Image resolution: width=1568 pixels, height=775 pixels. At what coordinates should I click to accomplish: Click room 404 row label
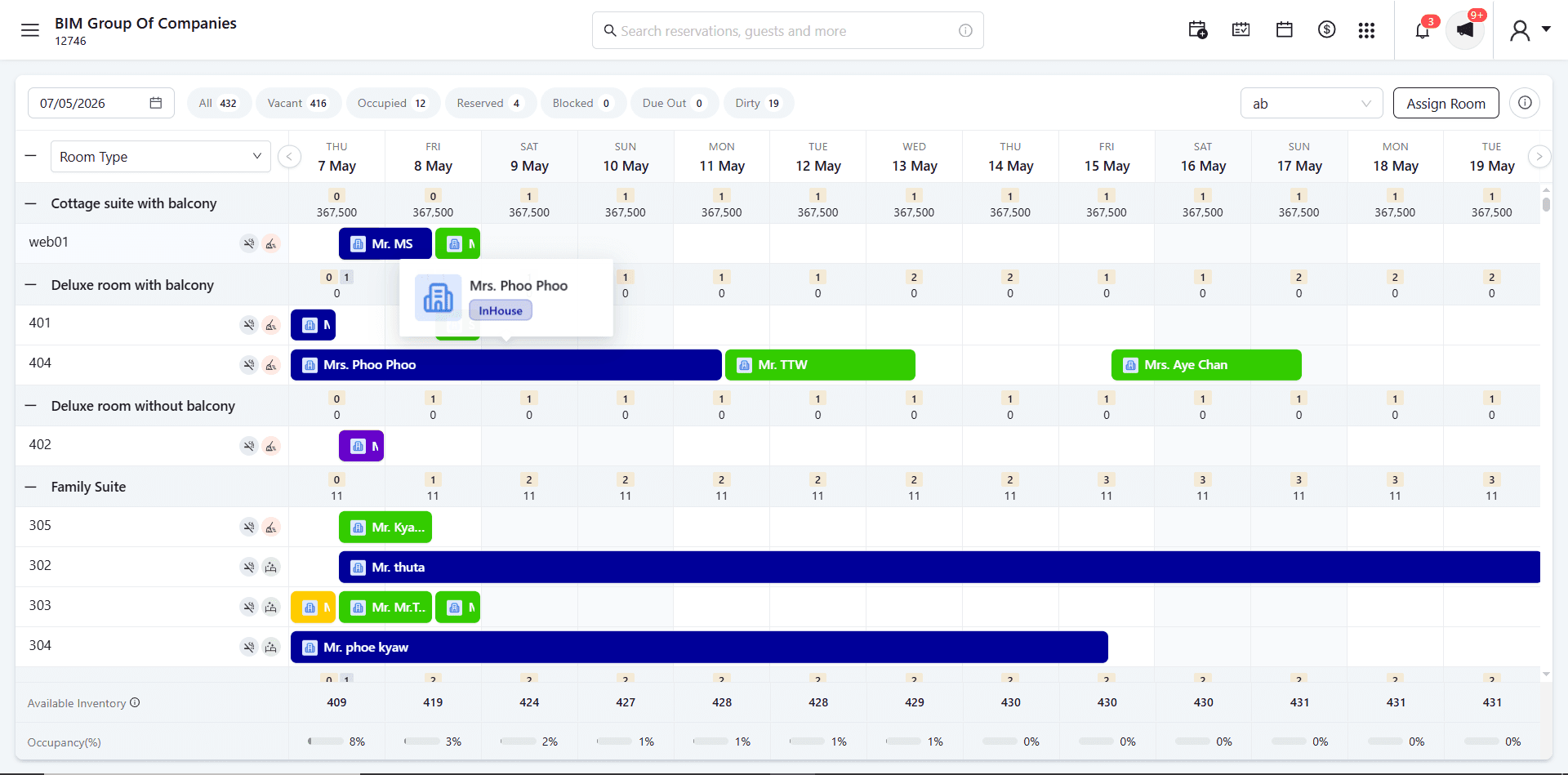pos(40,363)
